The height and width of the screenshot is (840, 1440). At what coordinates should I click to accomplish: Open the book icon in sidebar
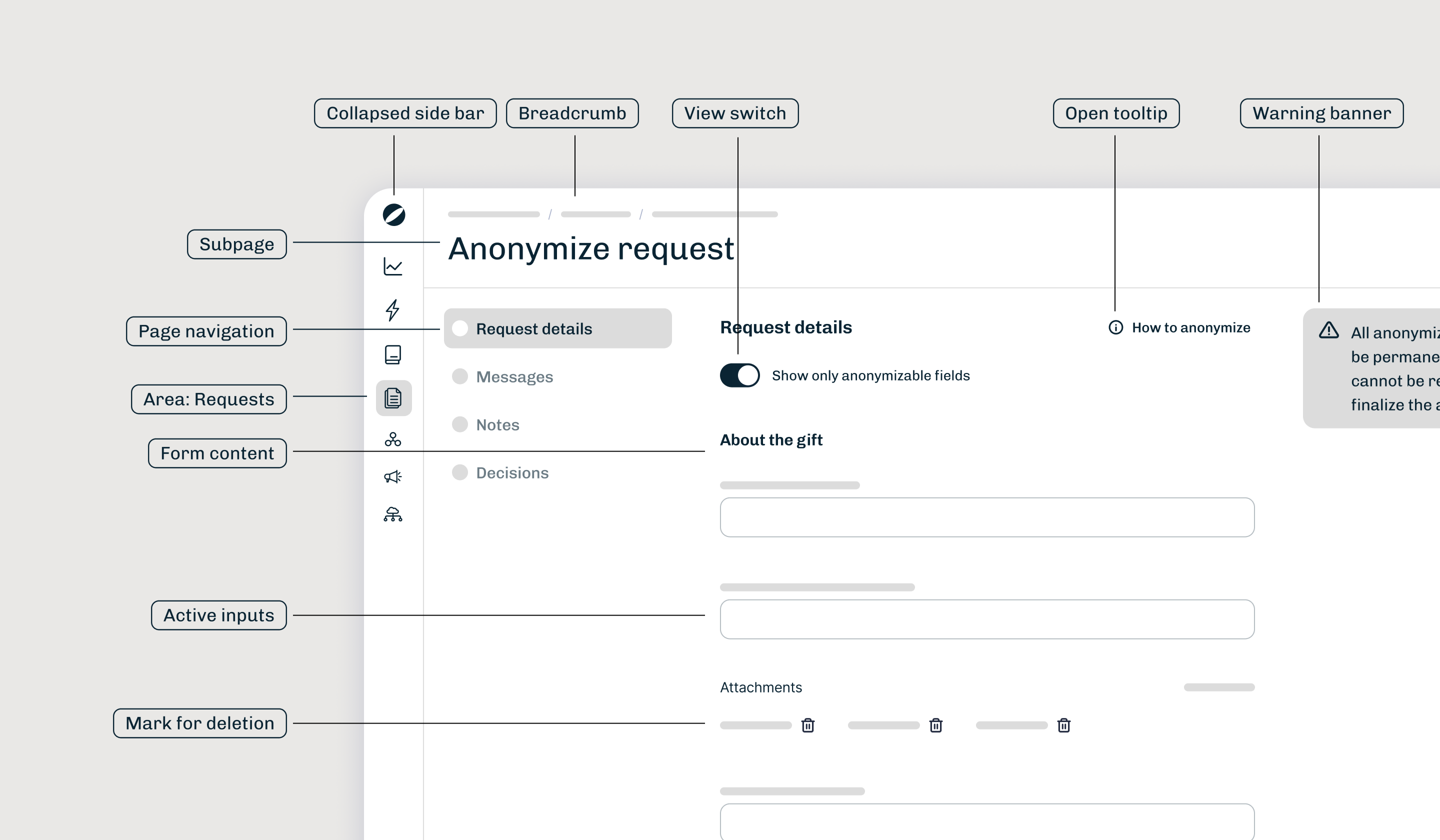coord(393,354)
